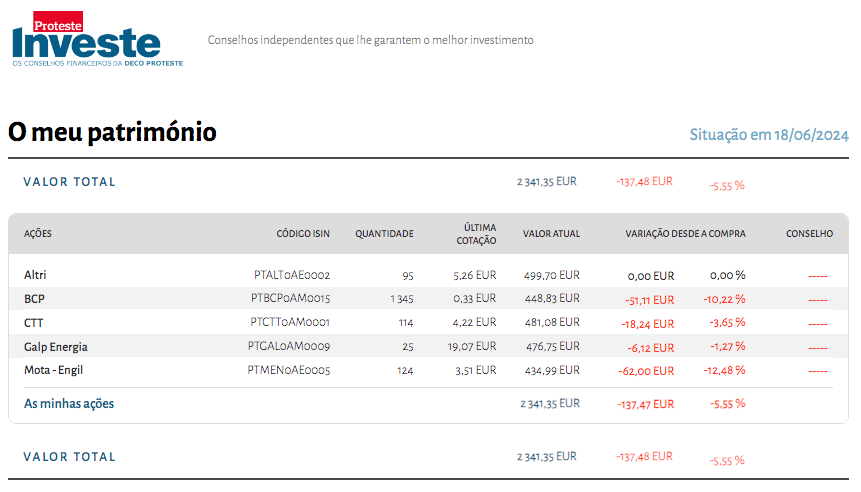Click the tagline 'Conselhos independentes que lhe garantem'

point(314,40)
